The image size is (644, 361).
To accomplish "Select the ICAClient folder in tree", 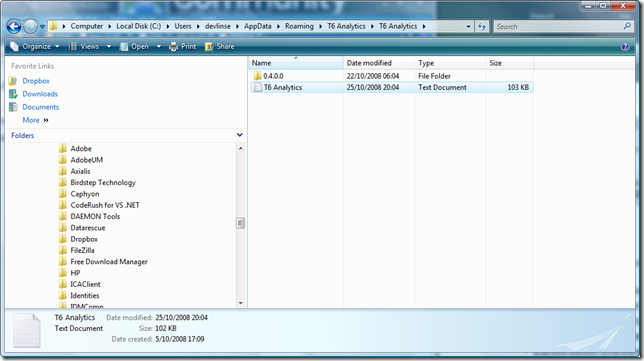I will 85,284.
